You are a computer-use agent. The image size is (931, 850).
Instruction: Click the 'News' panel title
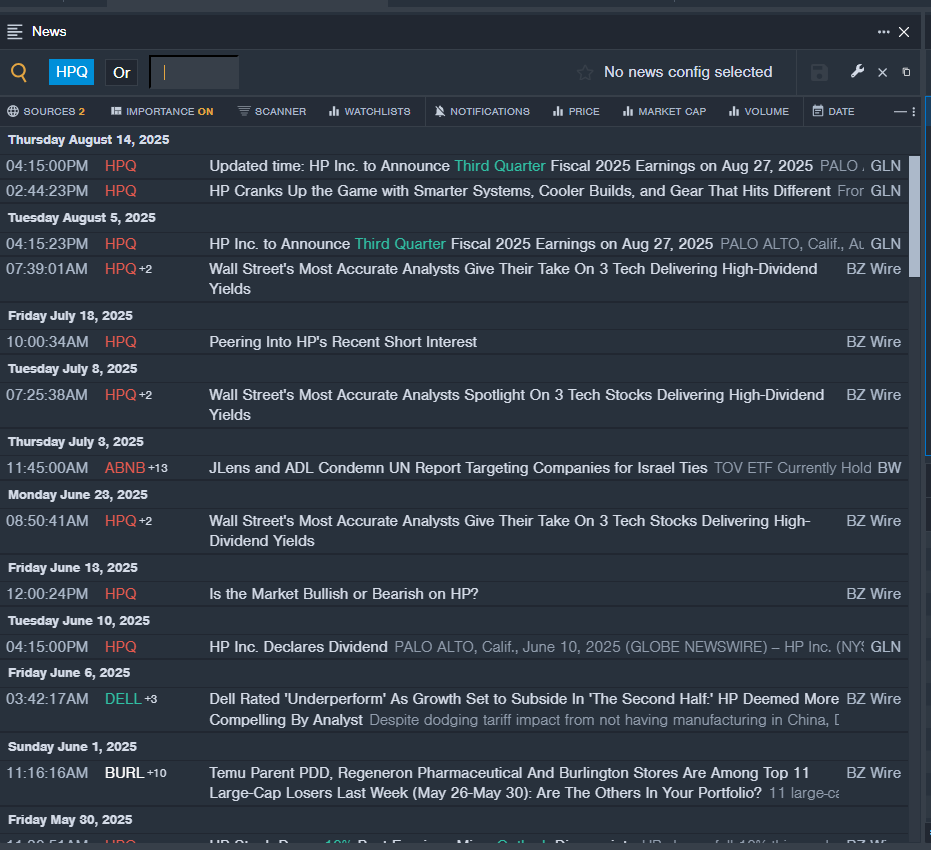coord(49,31)
